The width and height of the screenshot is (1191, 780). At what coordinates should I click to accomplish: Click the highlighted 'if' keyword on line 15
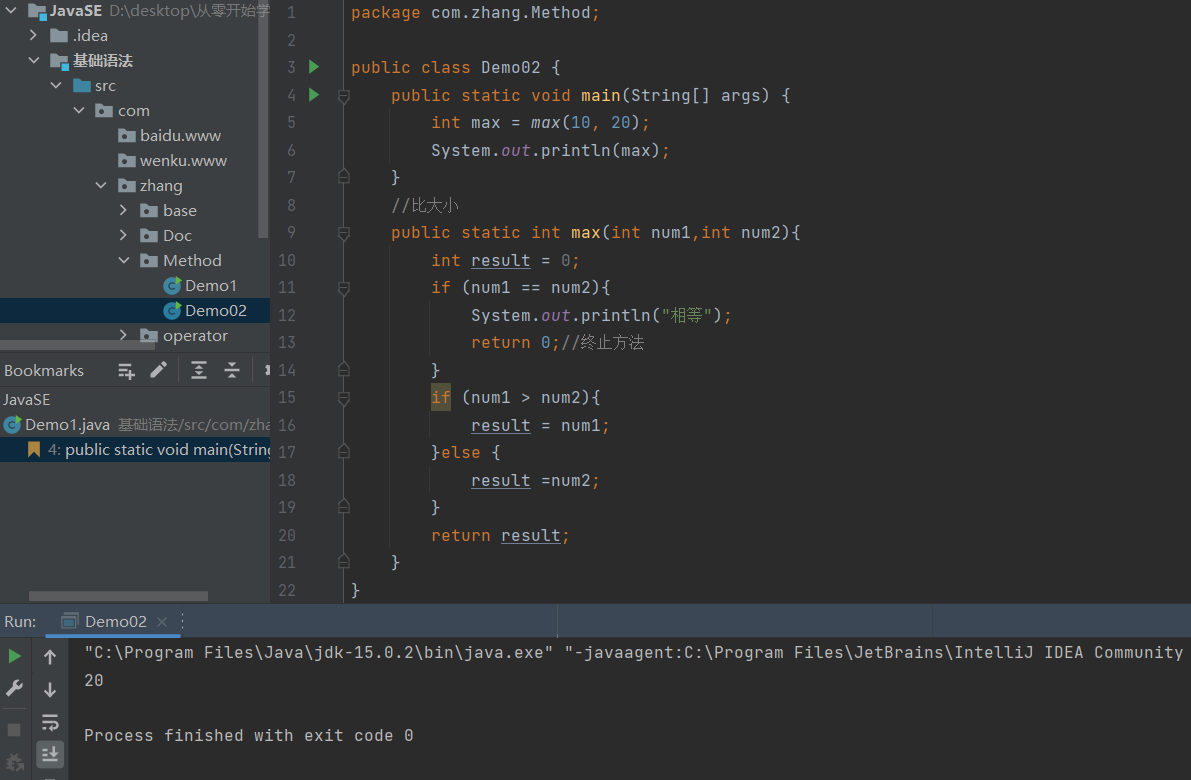pyautogui.click(x=441, y=397)
